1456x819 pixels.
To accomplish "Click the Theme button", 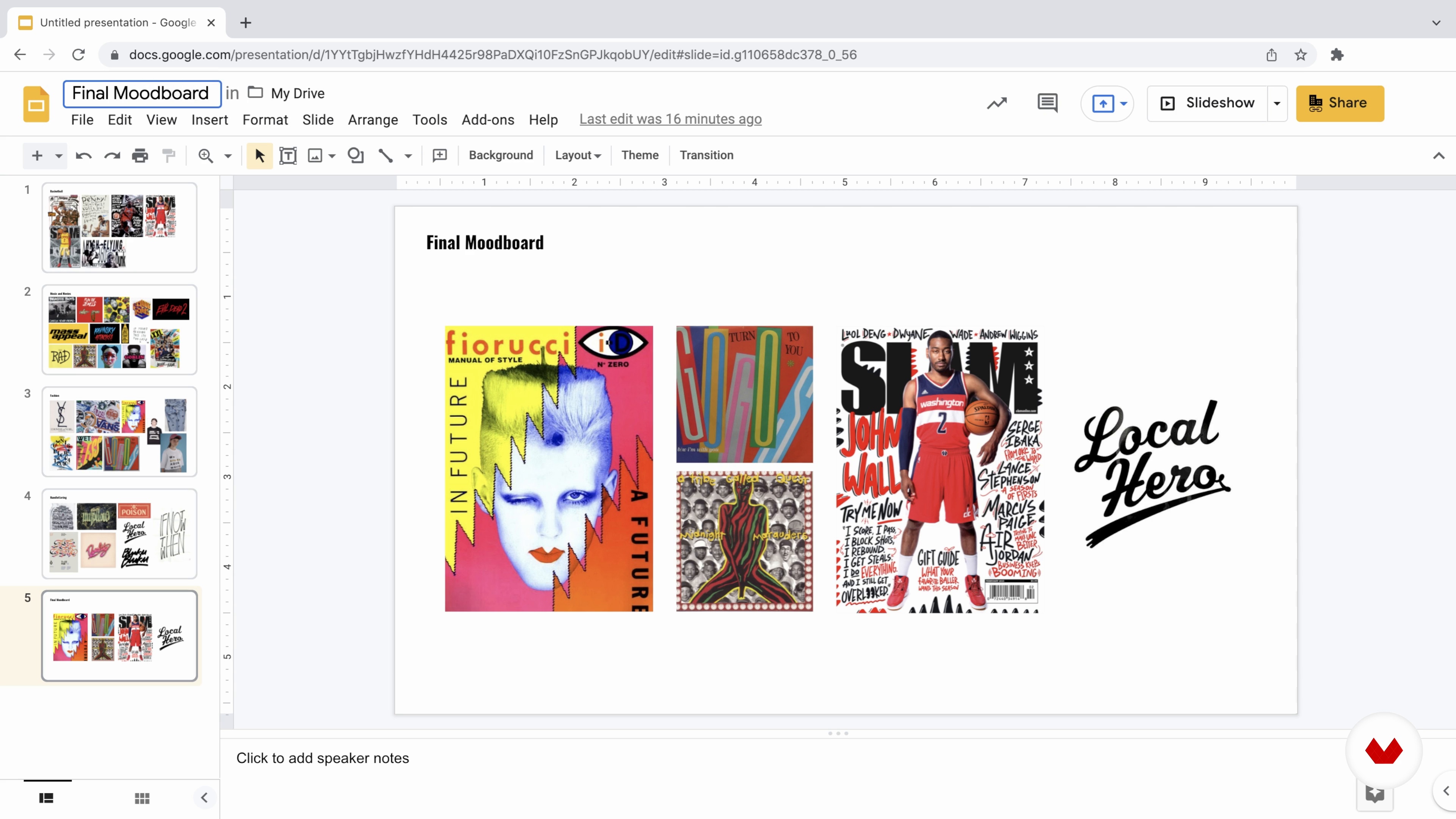I will (640, 155).
